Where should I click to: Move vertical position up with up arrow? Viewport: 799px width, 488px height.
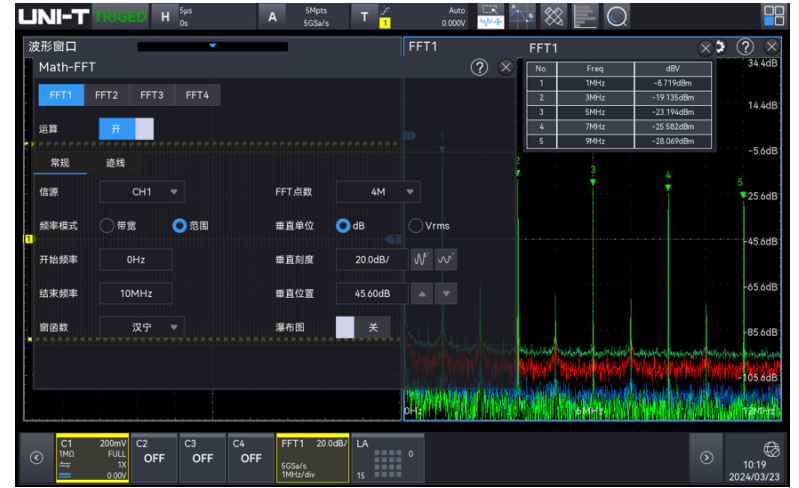click(x=421, y=293)
